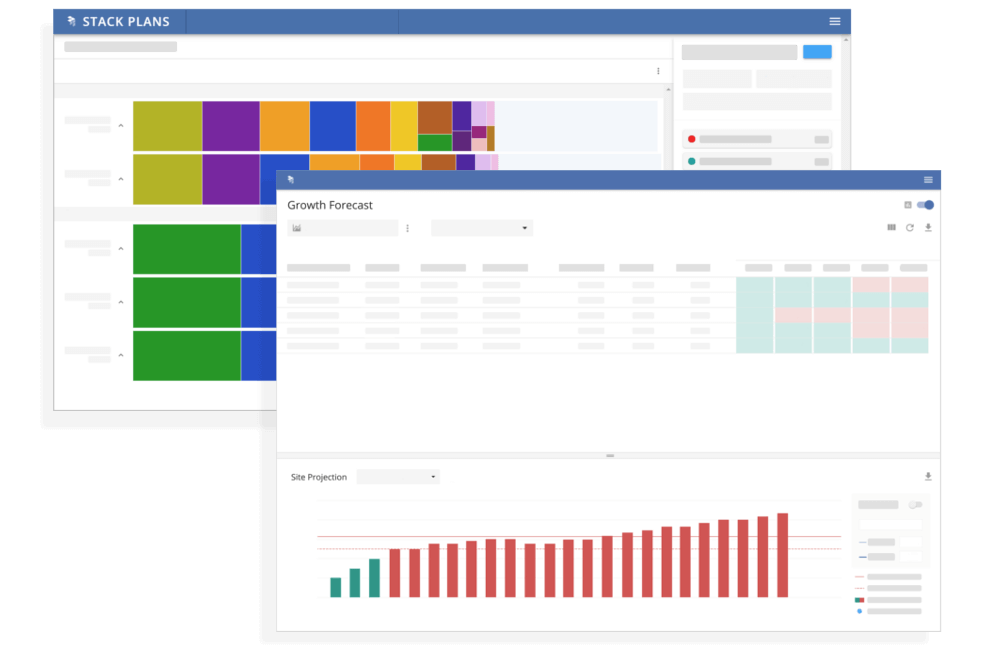Screen dimensions: 1000x650
Task: Click the input beside the light blue line entry
Action: (911, 542)
